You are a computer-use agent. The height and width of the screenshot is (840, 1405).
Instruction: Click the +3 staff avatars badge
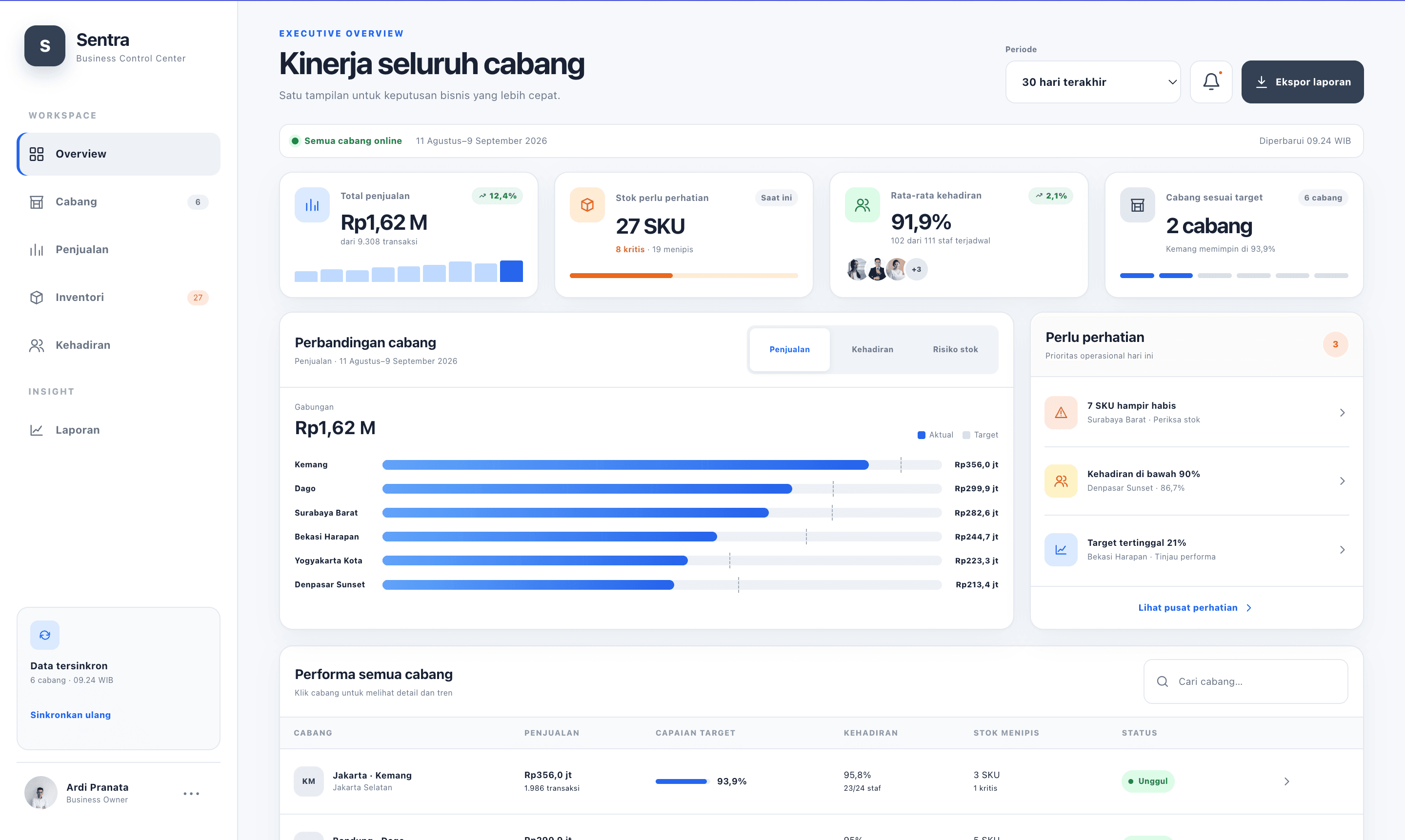(x=917, y=269)
